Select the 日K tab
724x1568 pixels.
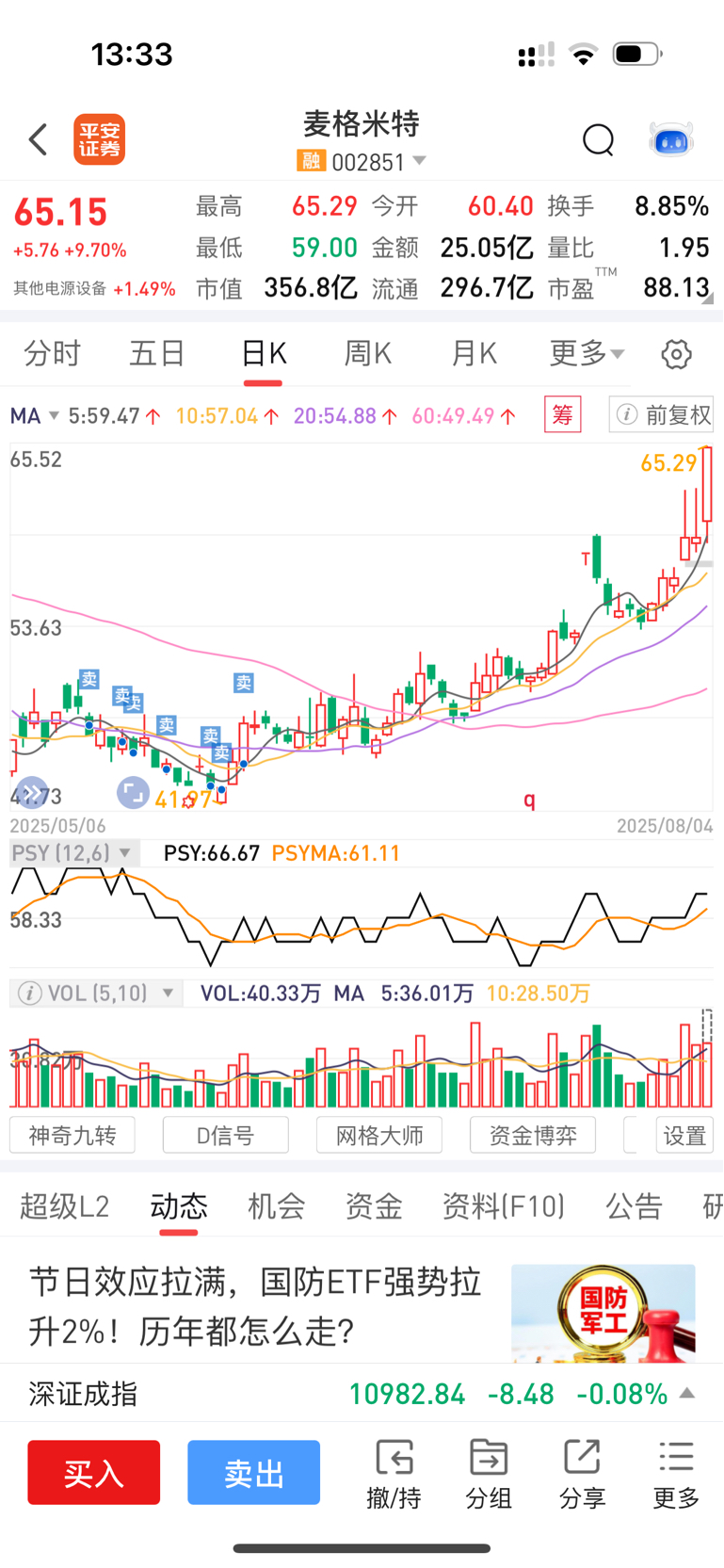click(264, 354)
